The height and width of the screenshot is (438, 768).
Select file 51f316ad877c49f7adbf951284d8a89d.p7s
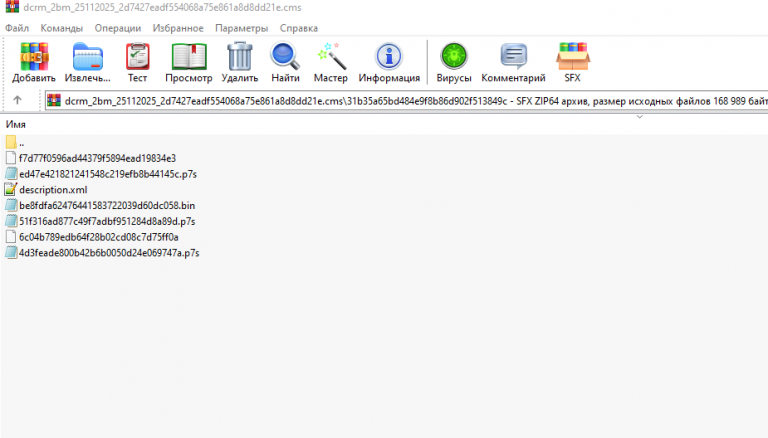click(107, 221)
